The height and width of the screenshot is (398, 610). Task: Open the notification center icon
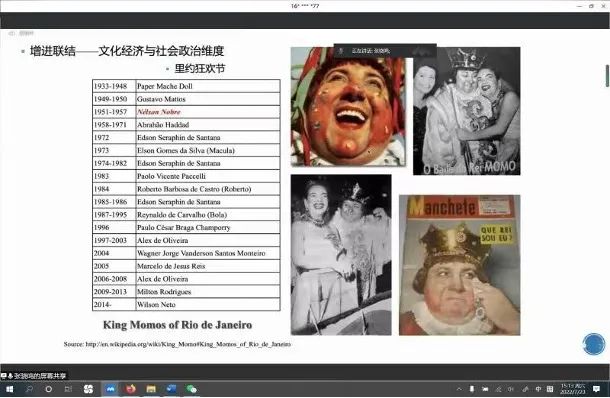coord(596,389)
